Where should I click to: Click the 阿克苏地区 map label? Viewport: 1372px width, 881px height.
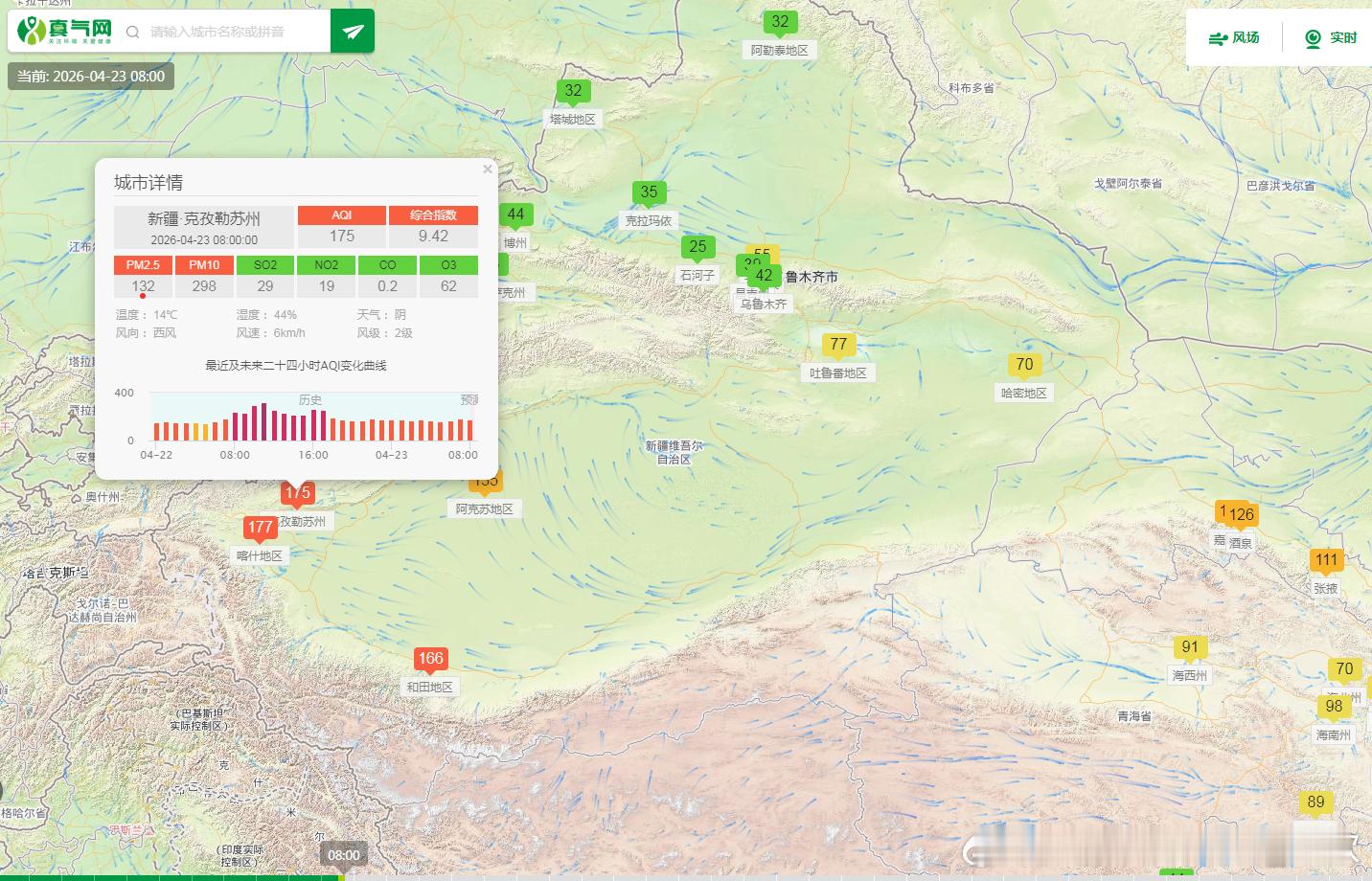(485, 509)
